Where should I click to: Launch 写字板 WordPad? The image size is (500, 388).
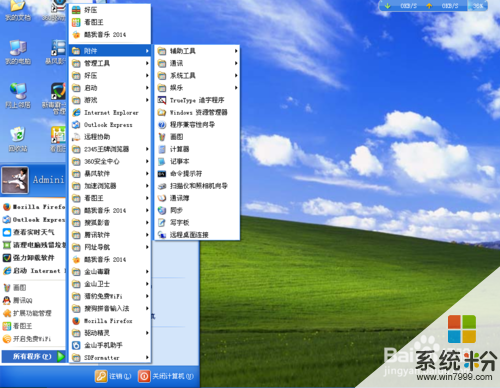(x=197, y=222)
